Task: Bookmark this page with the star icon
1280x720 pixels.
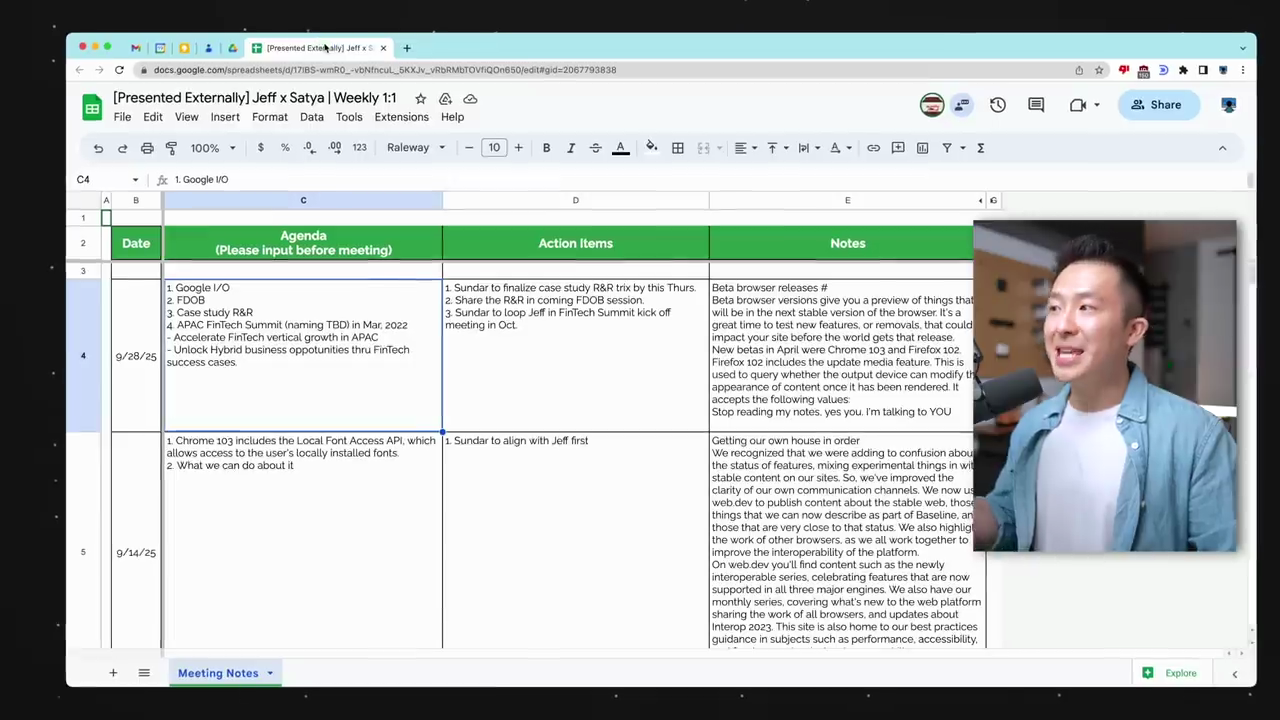Action: 1099,70
